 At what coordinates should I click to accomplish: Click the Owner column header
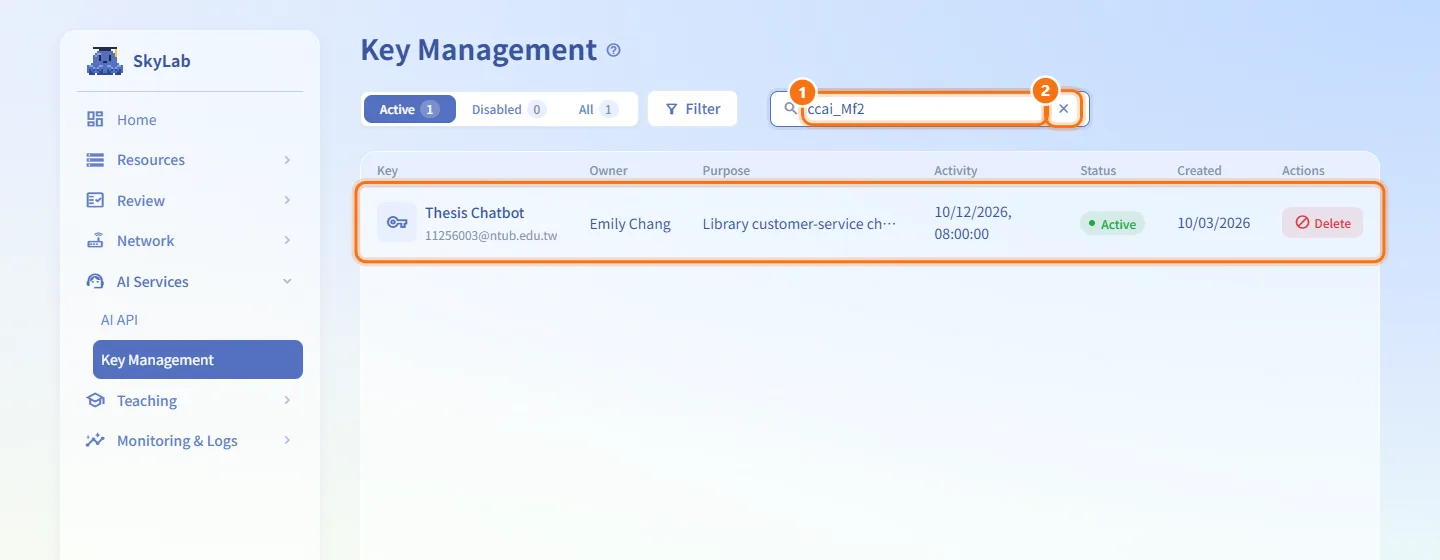tap(609, 171)
